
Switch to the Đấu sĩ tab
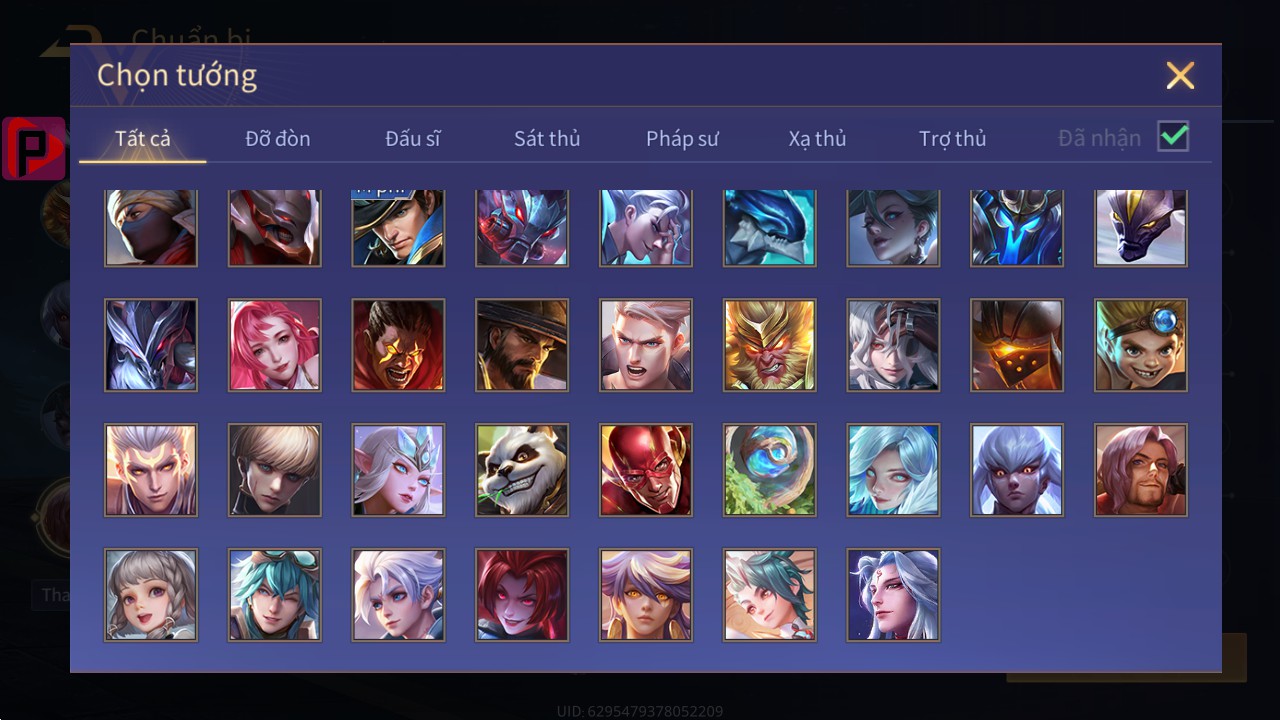coord(413,138)
